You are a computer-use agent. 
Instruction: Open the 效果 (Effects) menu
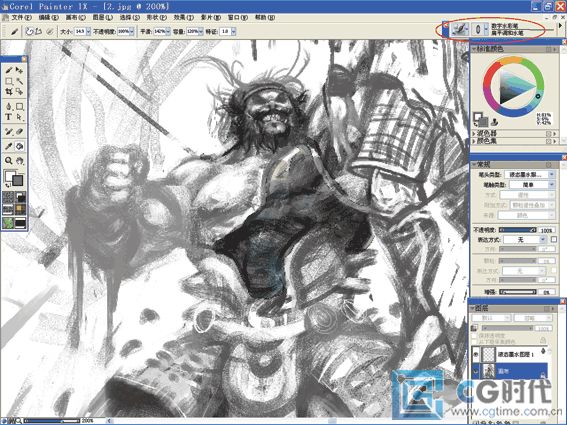pos(184,17)
